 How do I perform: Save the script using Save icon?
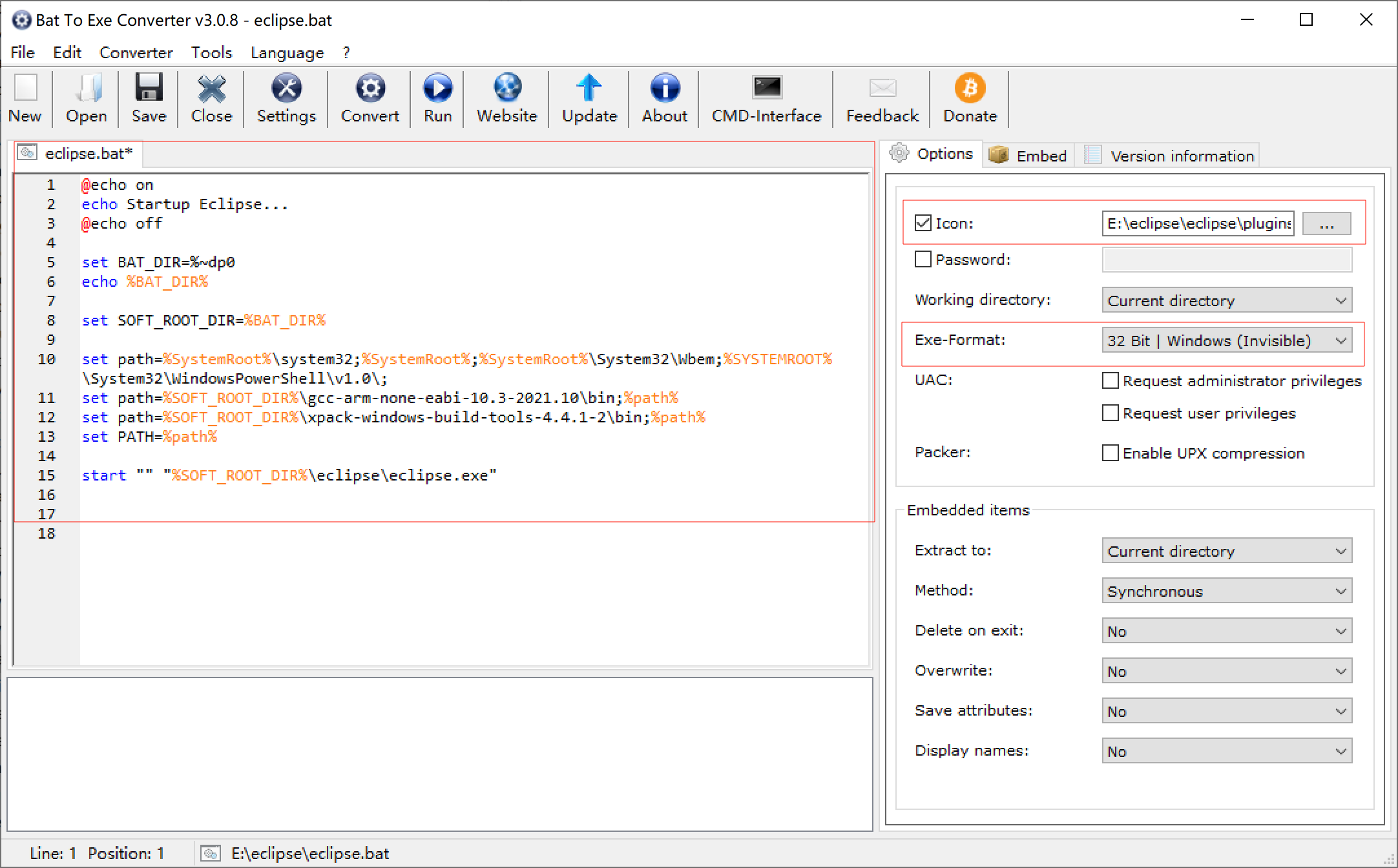pos(149,88)
